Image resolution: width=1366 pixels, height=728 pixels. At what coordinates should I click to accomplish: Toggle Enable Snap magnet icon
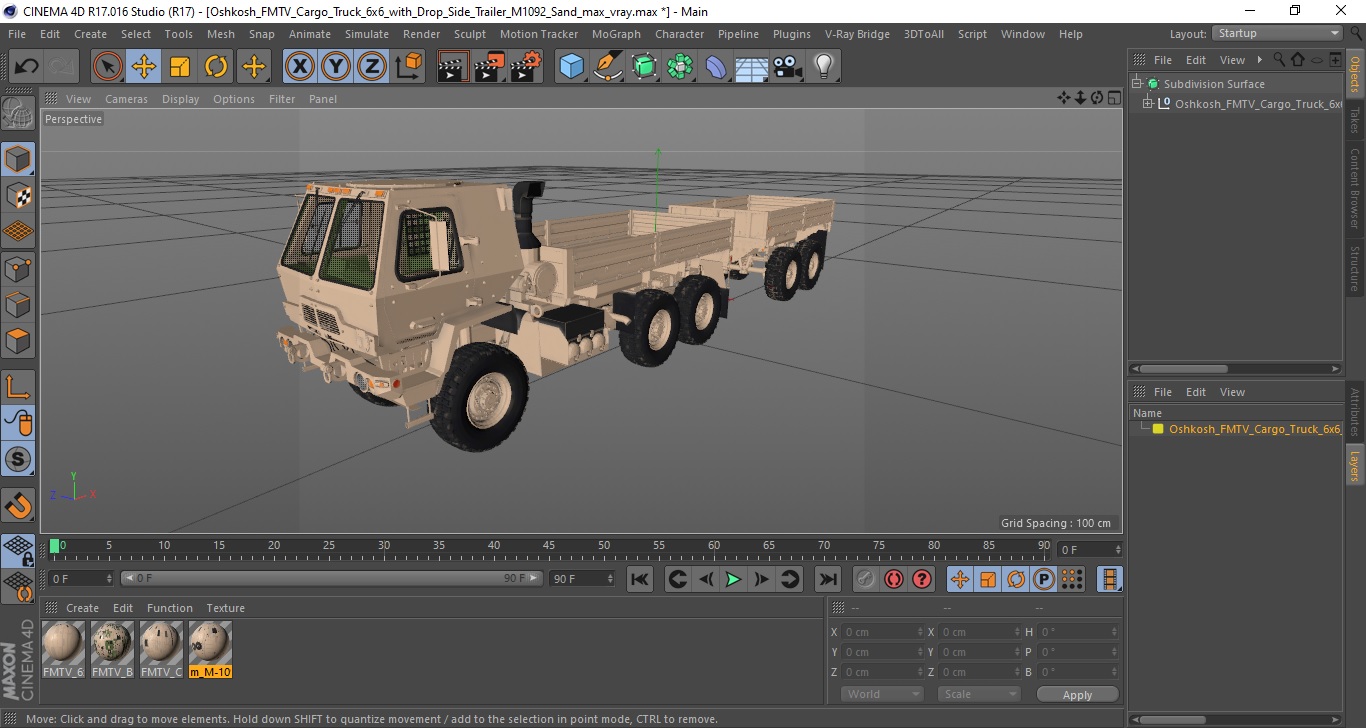(18, 505)
